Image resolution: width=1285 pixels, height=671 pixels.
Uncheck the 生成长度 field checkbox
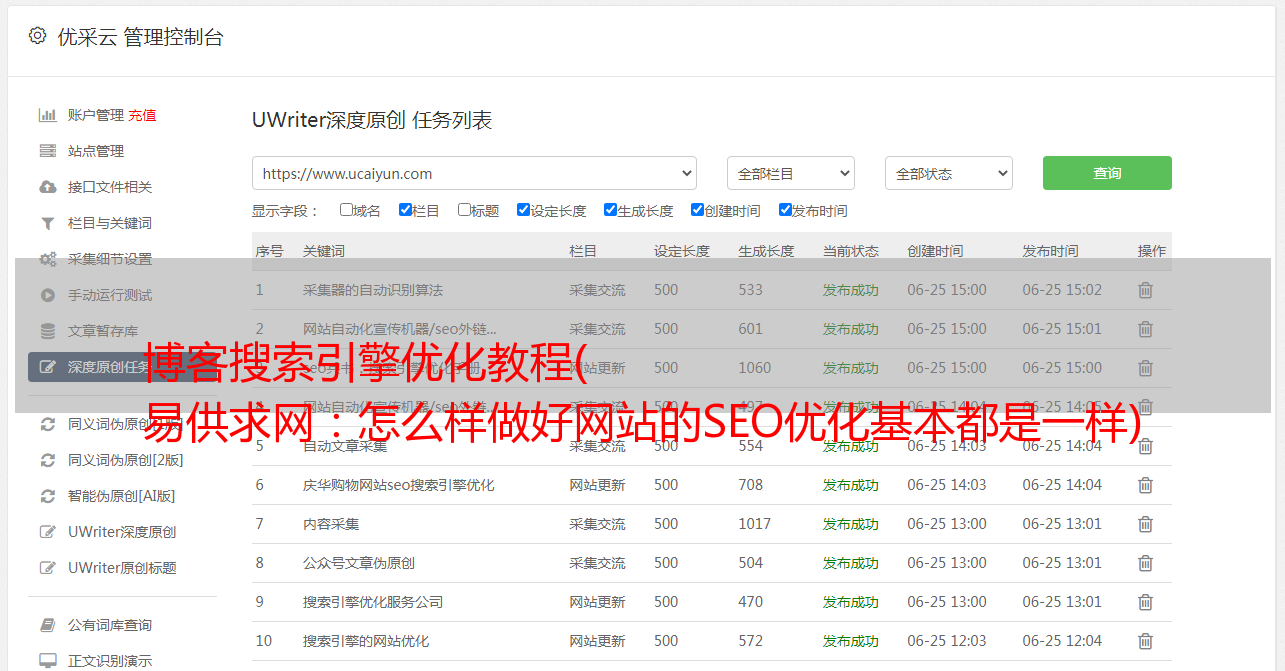click(610, 210)
